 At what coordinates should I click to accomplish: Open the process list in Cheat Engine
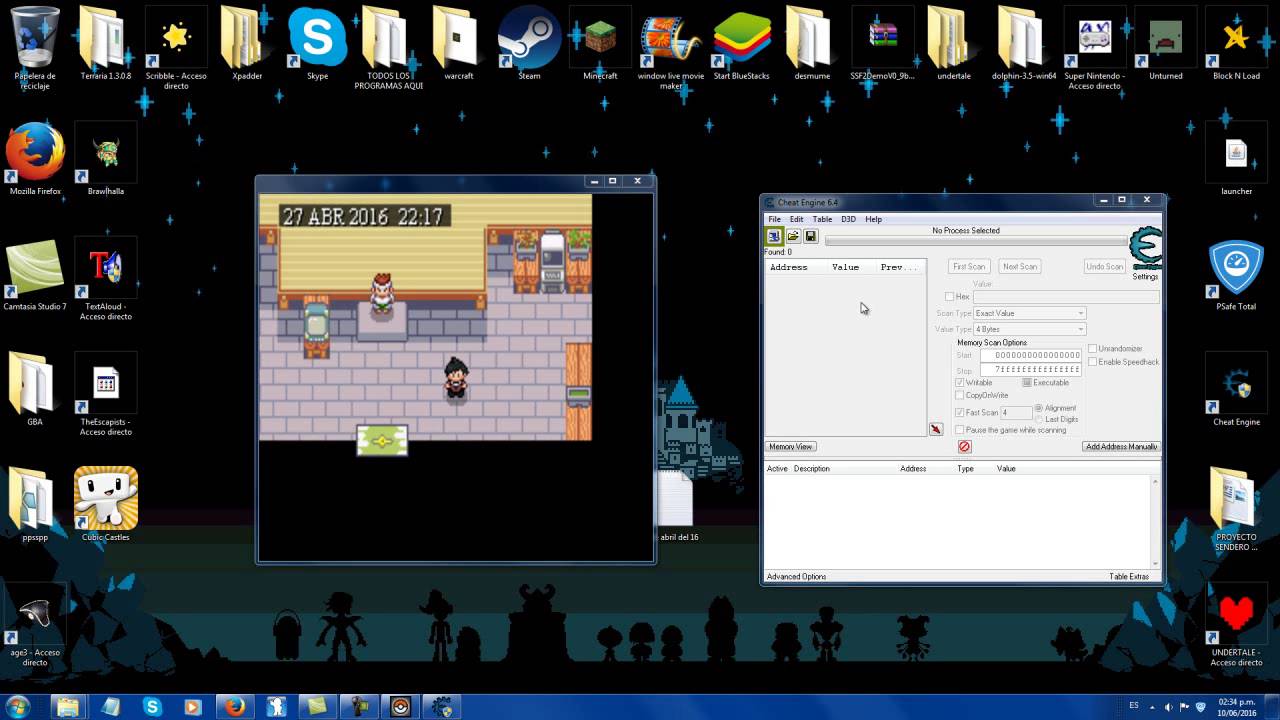(x=774, y=237)
